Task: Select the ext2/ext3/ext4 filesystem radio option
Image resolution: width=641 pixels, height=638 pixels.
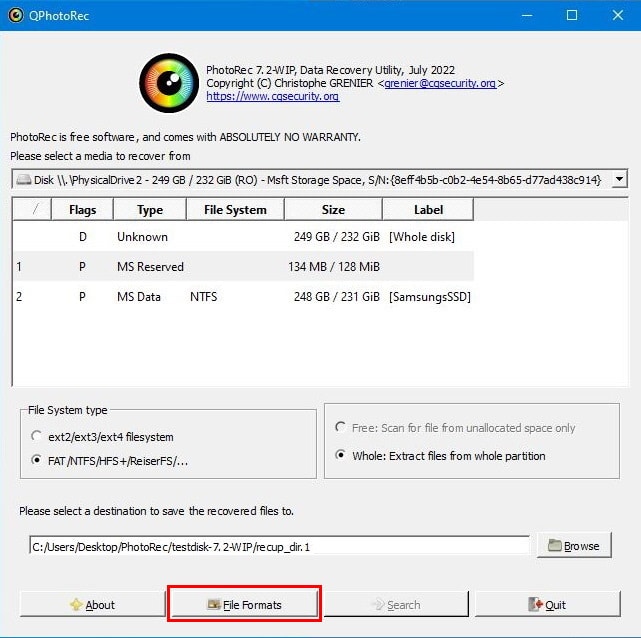Action: 38,436
